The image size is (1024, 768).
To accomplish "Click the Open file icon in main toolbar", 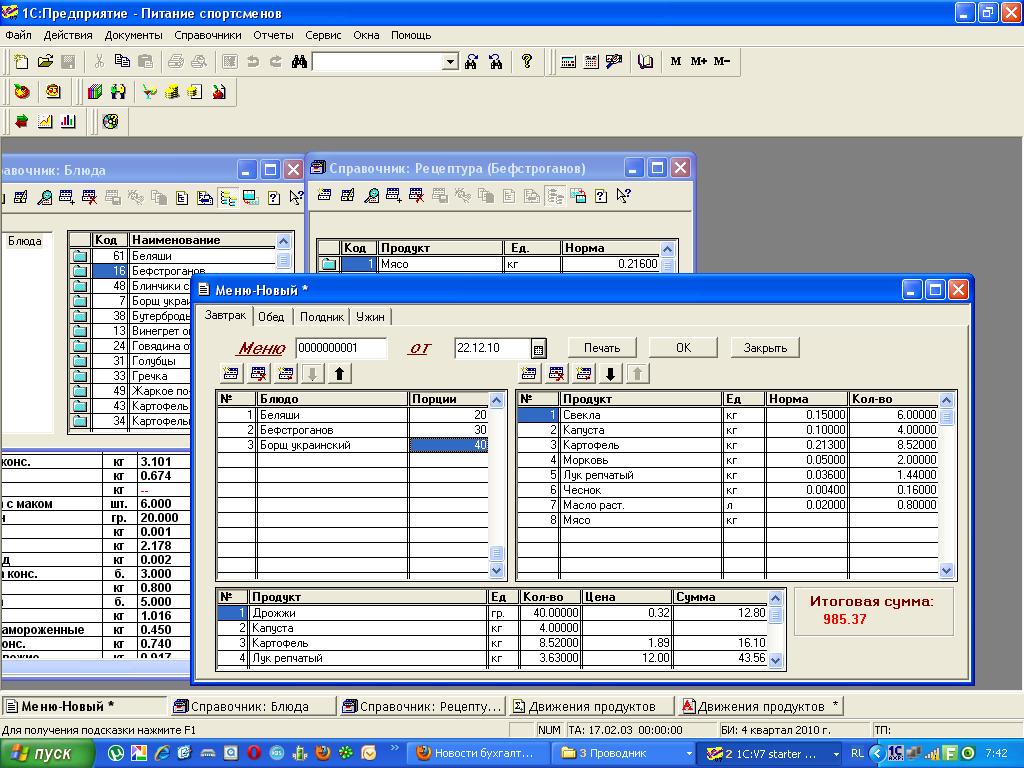I will pyautogui.click(x=45, y=61).
